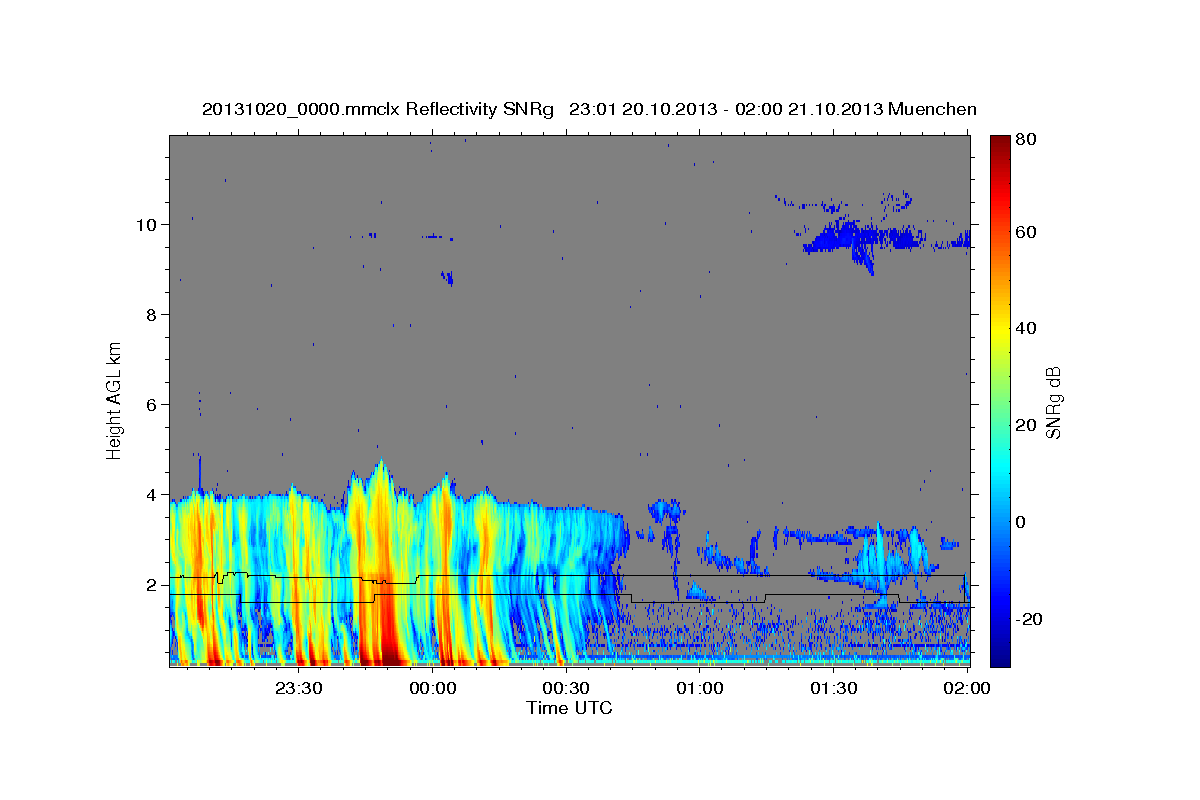Click the 'Time UTC' axis label

pos(569,708)
